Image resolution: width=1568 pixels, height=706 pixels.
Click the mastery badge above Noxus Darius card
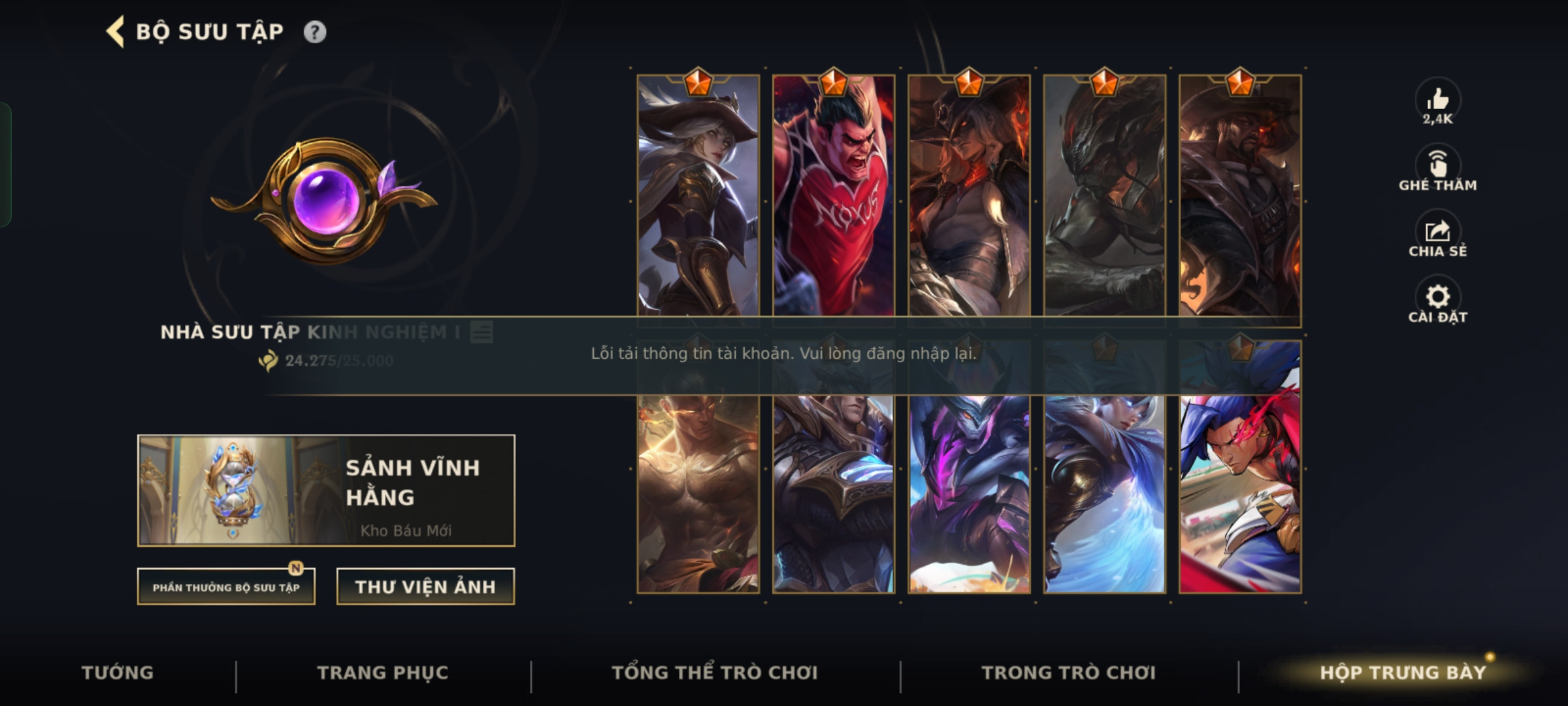click(833, 82)
